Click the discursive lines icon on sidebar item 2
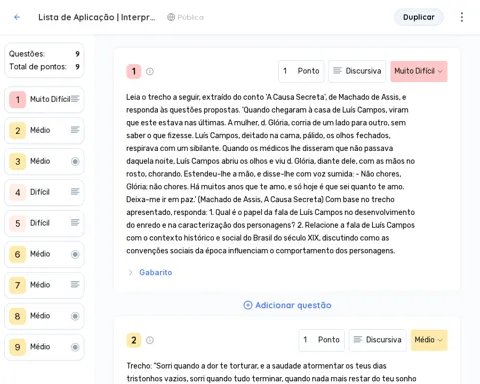 (75, 130)
